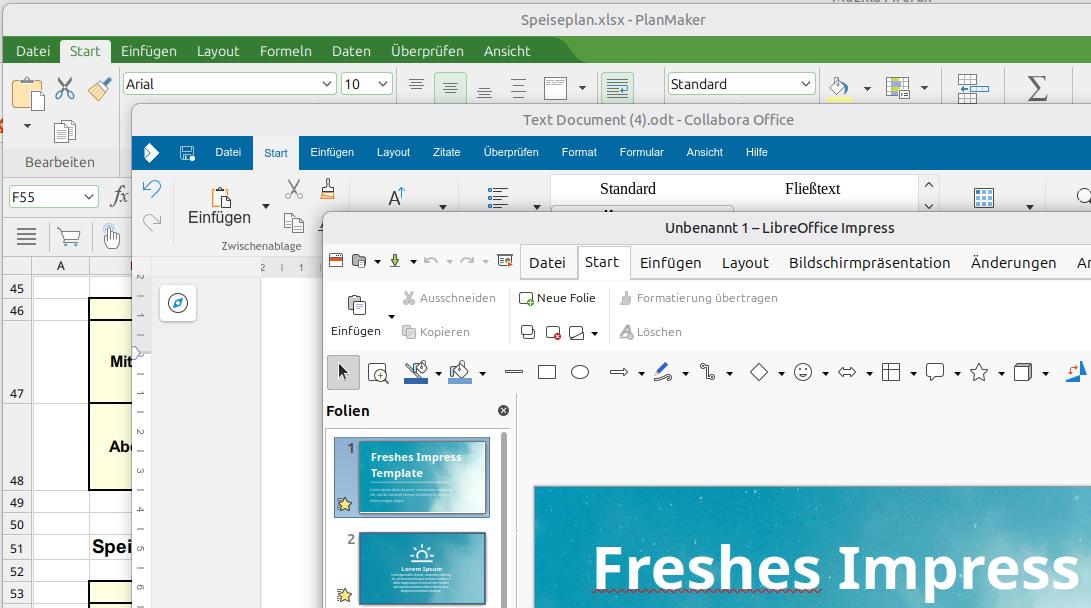
Task: Open the Zitate tab in Collabora Office
Action: [x=446, y=152]
